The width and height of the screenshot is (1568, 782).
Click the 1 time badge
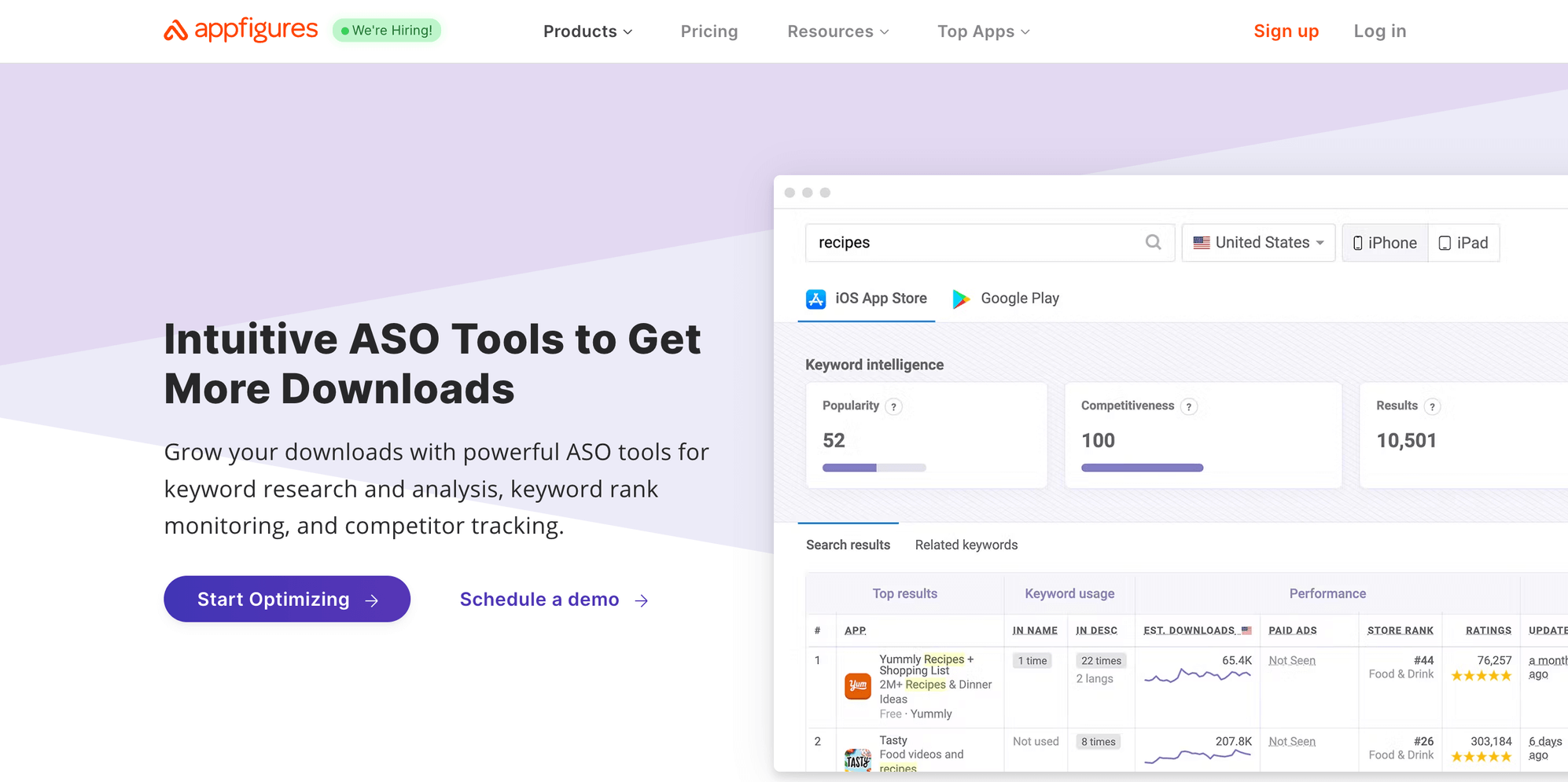1032,661
